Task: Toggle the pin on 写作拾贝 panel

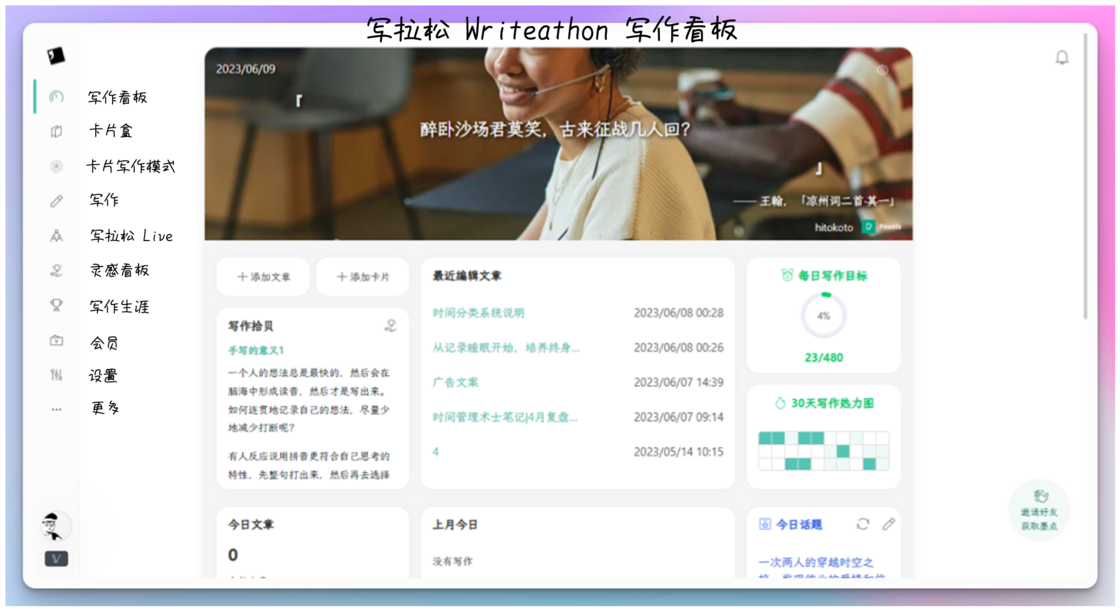Action: coord(391,325)
